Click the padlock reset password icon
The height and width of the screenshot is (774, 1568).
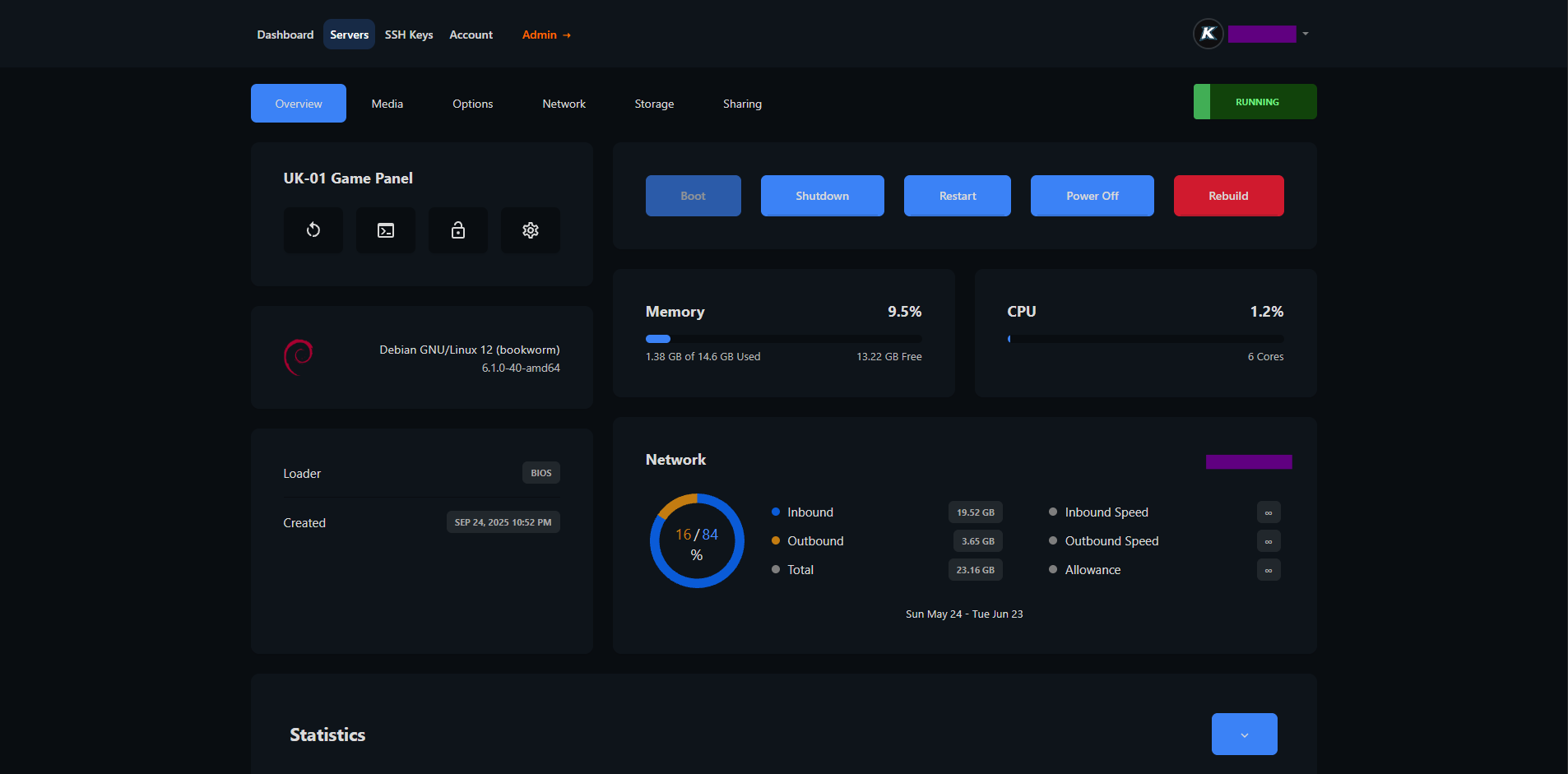458,230
